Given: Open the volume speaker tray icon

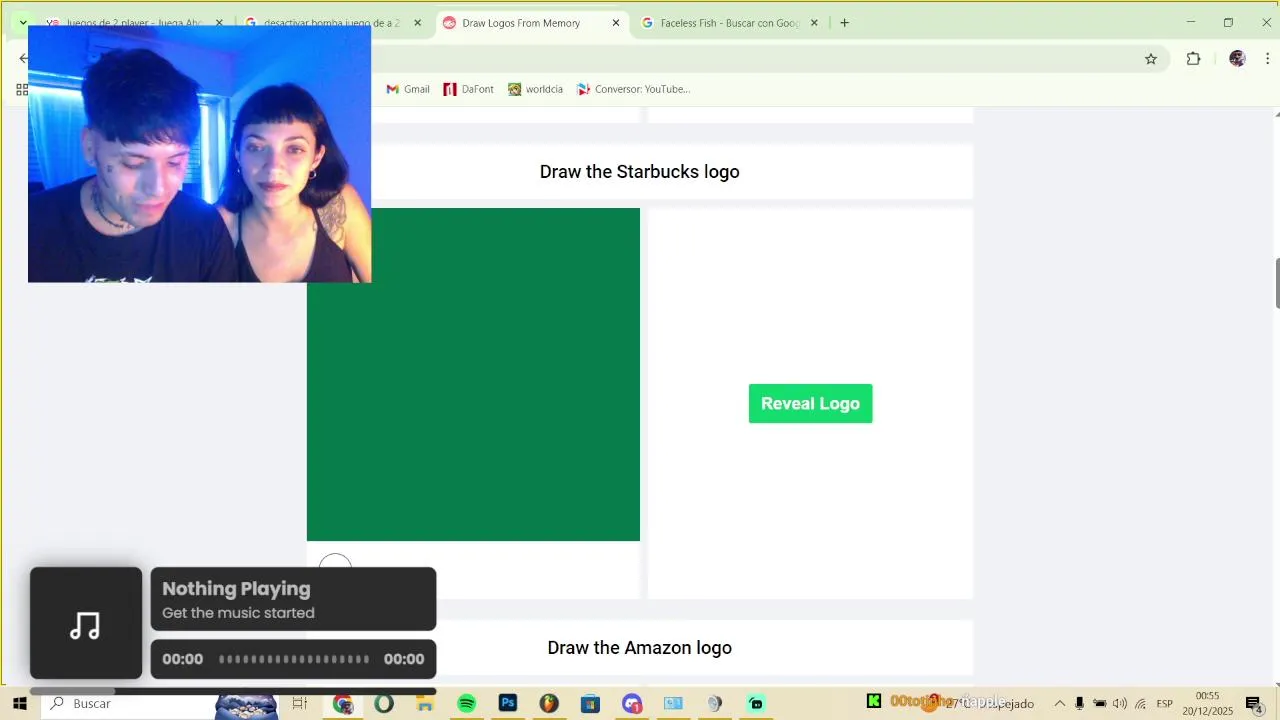Looking at the screenshot, I should click(x=1120, y=704).
